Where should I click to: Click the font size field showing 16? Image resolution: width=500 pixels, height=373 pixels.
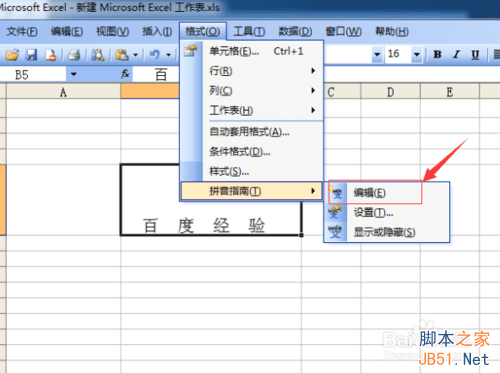pos(398,54)
